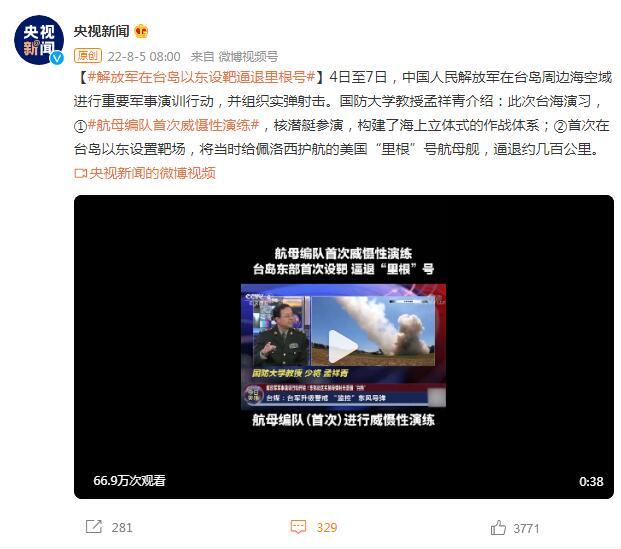Open the 央视新闻的微博视频 link
The image size is (621, 549).
coord(152,173)
